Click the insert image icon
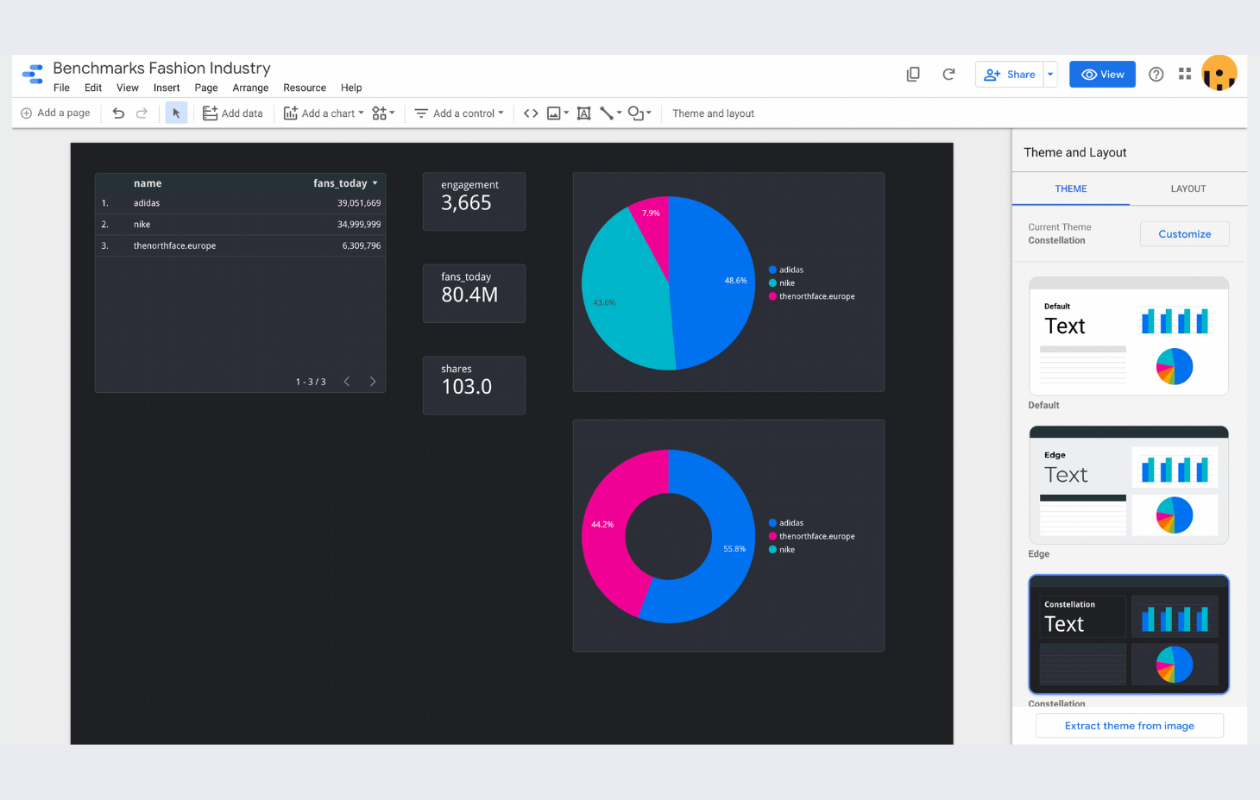The width and height of the screenshot is (1260, 800). [554, 113]
